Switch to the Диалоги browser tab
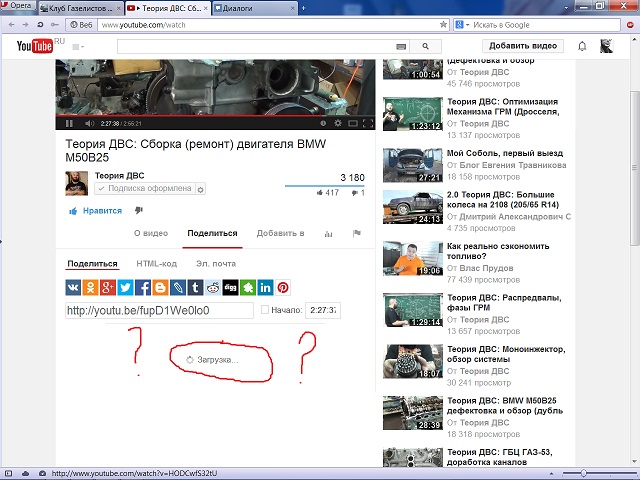 [255, 8]
